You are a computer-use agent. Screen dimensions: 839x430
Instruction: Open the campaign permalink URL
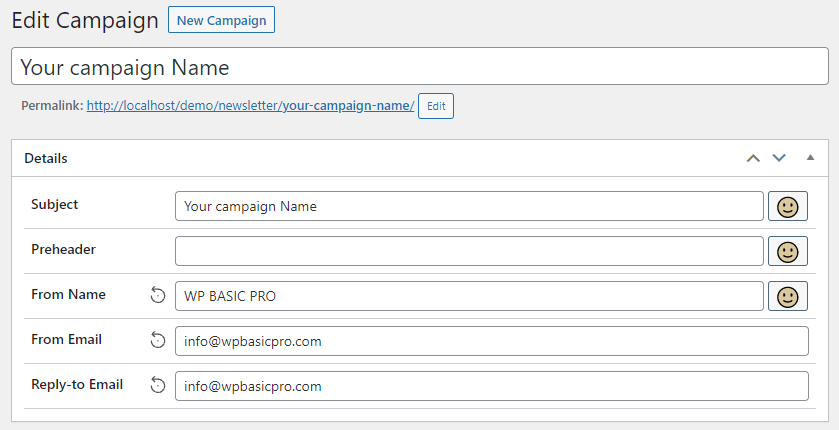click(250, 105)
